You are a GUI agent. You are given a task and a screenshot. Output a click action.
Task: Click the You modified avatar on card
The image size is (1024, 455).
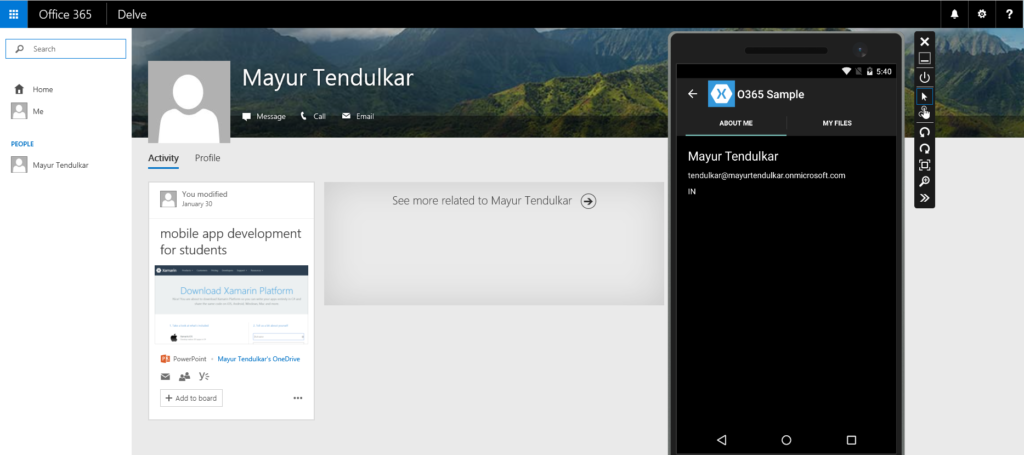[168, 199]
